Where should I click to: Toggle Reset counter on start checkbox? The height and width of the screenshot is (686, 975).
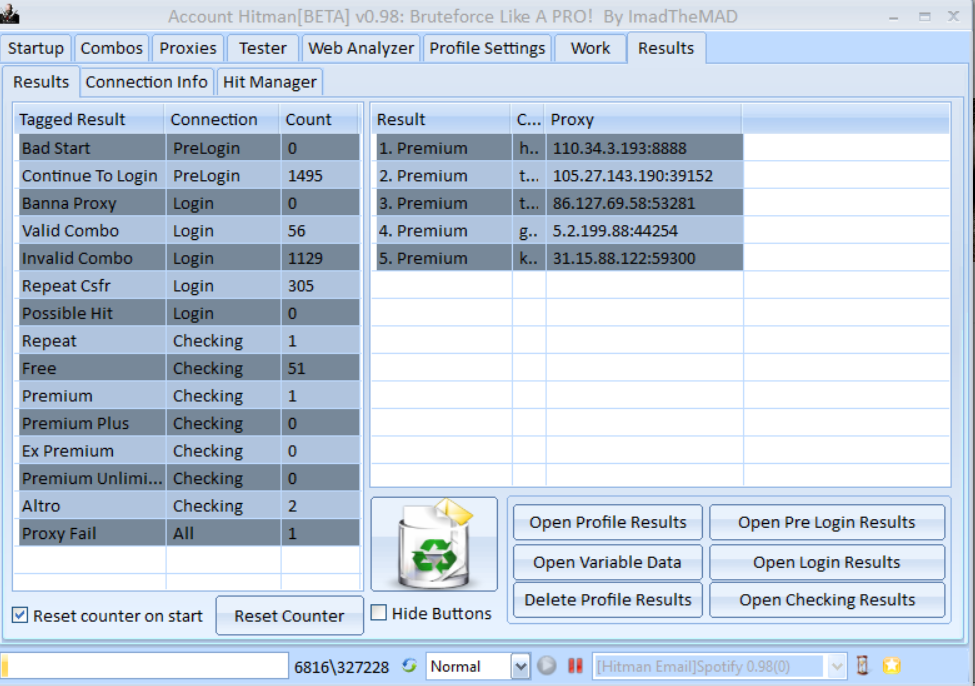click(20, 616)
